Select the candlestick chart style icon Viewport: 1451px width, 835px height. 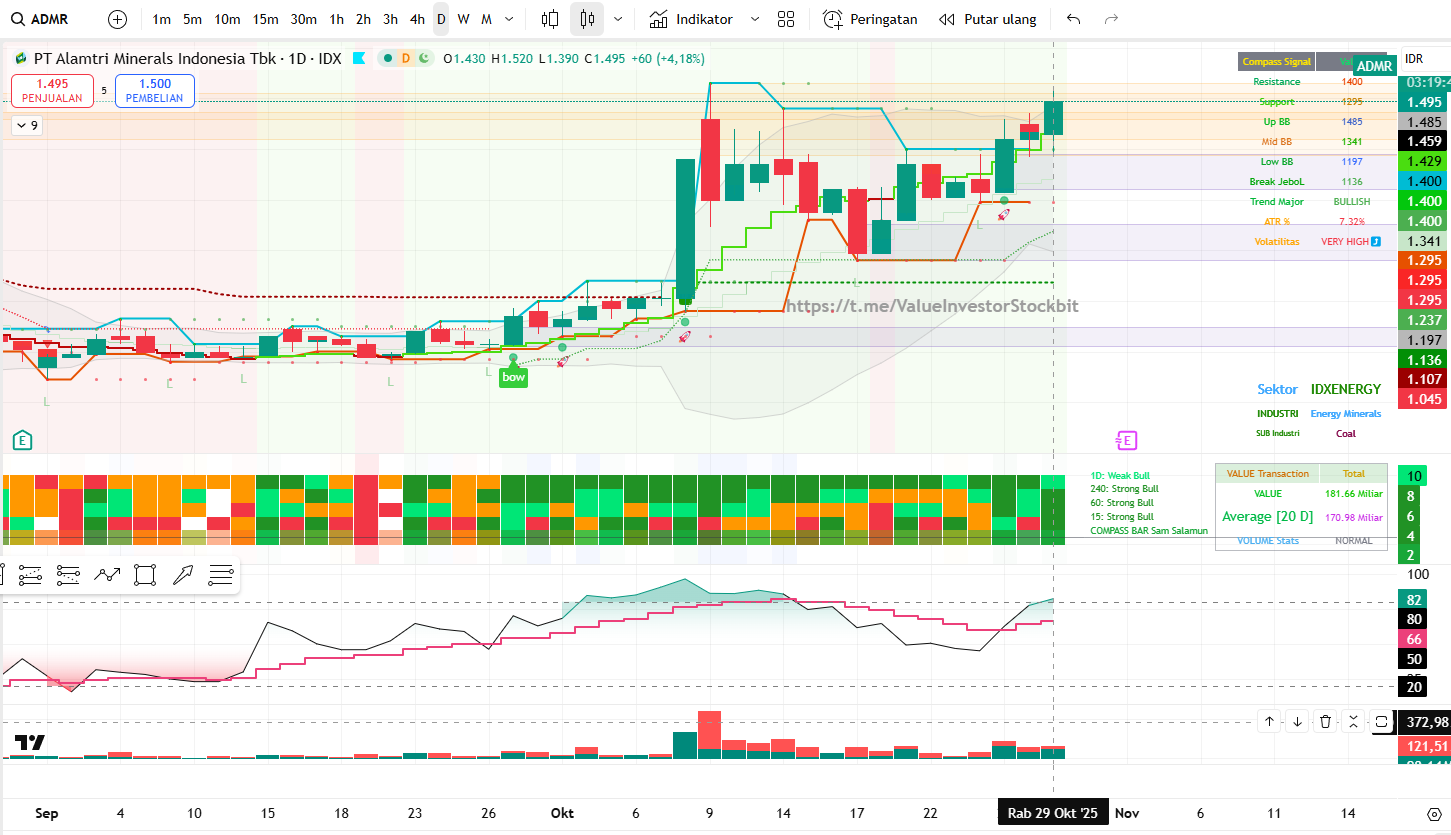click(x=587, y=19)
